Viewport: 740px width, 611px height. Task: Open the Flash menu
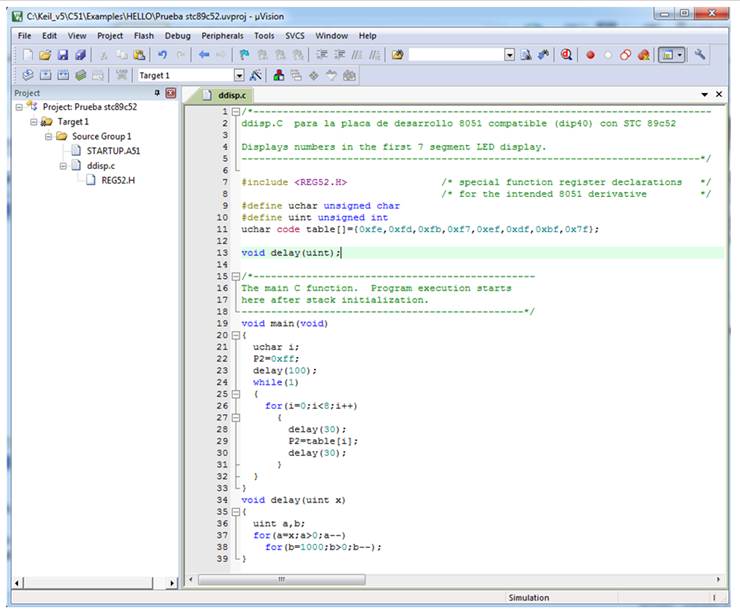[x=144, y=36]
